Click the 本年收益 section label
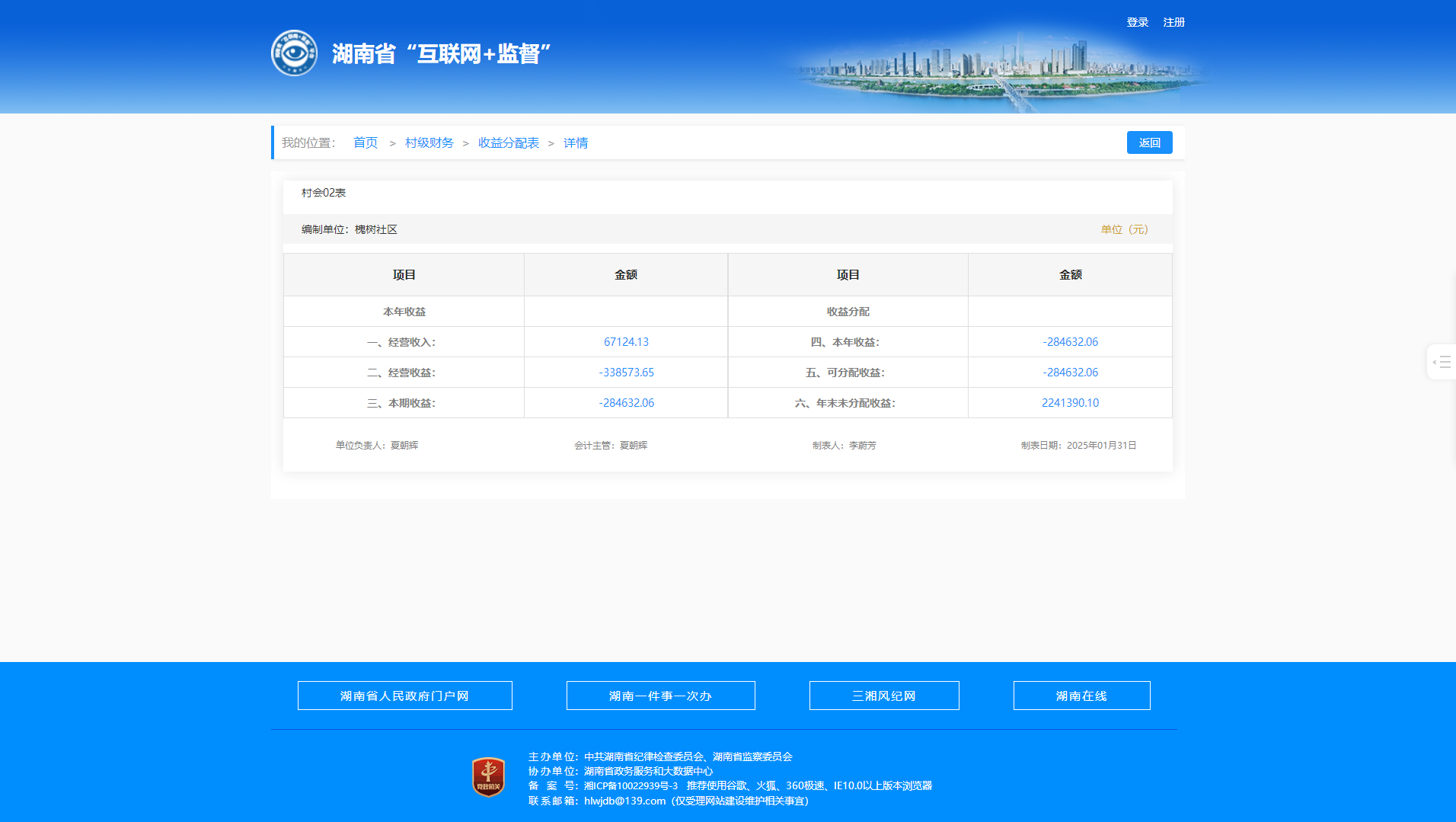 pos(404,312)
